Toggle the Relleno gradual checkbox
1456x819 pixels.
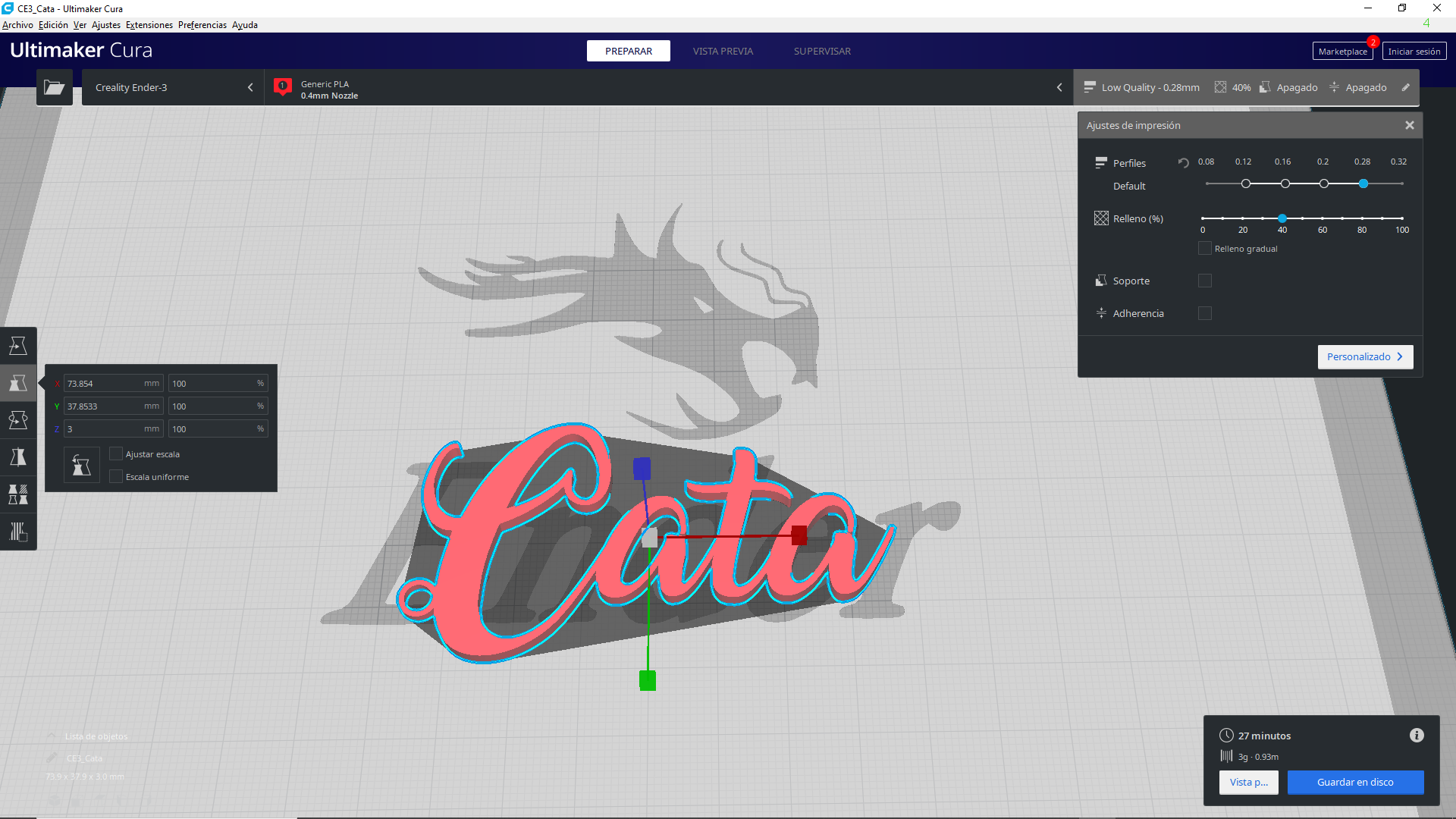coord(1205,249)
